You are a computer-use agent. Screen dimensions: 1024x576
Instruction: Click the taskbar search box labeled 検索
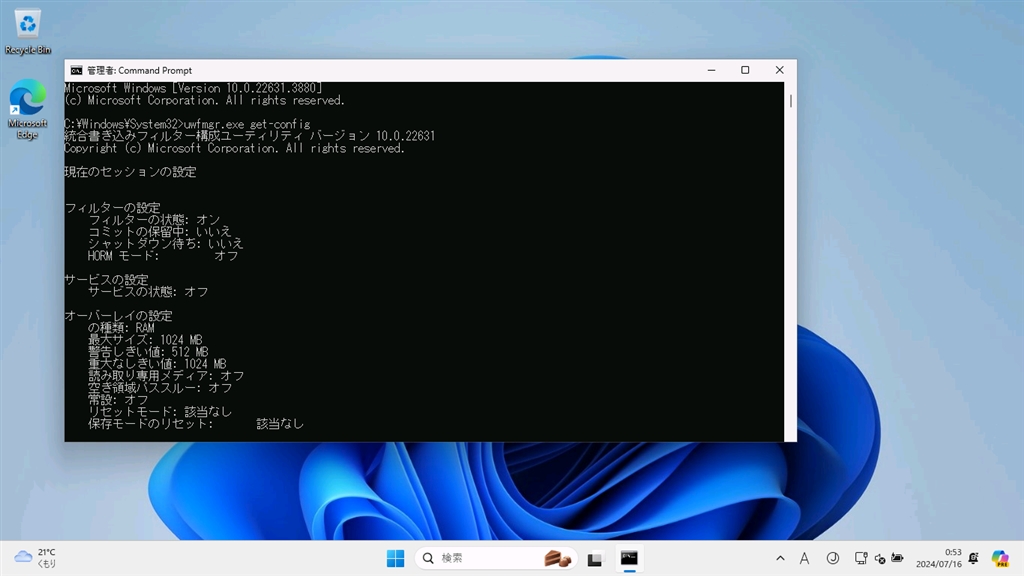496,558
